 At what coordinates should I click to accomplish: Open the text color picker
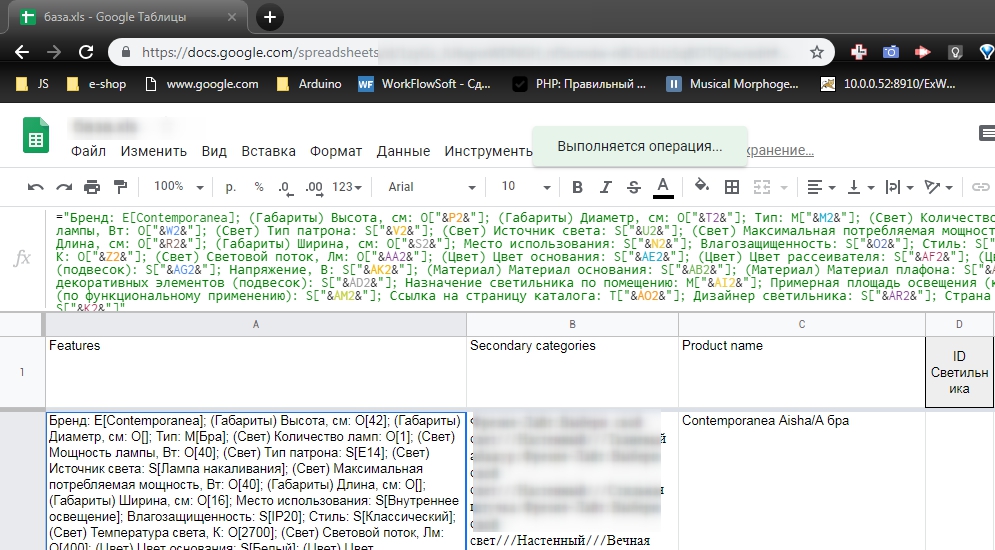click(x=662, y=187)
